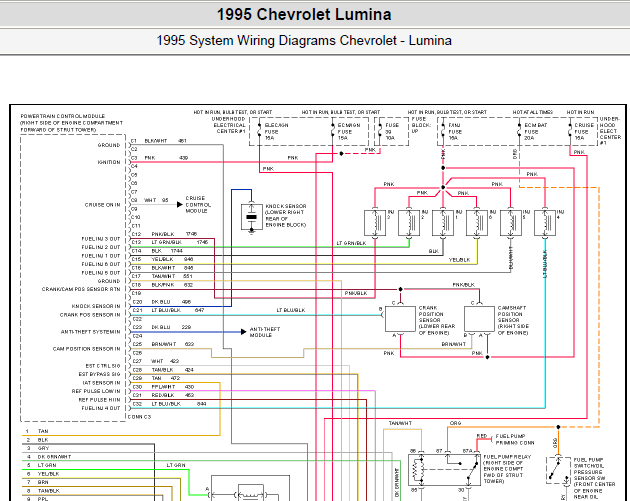Click pin C32 'LT BLU/BLK 844' wire label
The width and height of the screenshot is (630, 501).
point(179,404)
